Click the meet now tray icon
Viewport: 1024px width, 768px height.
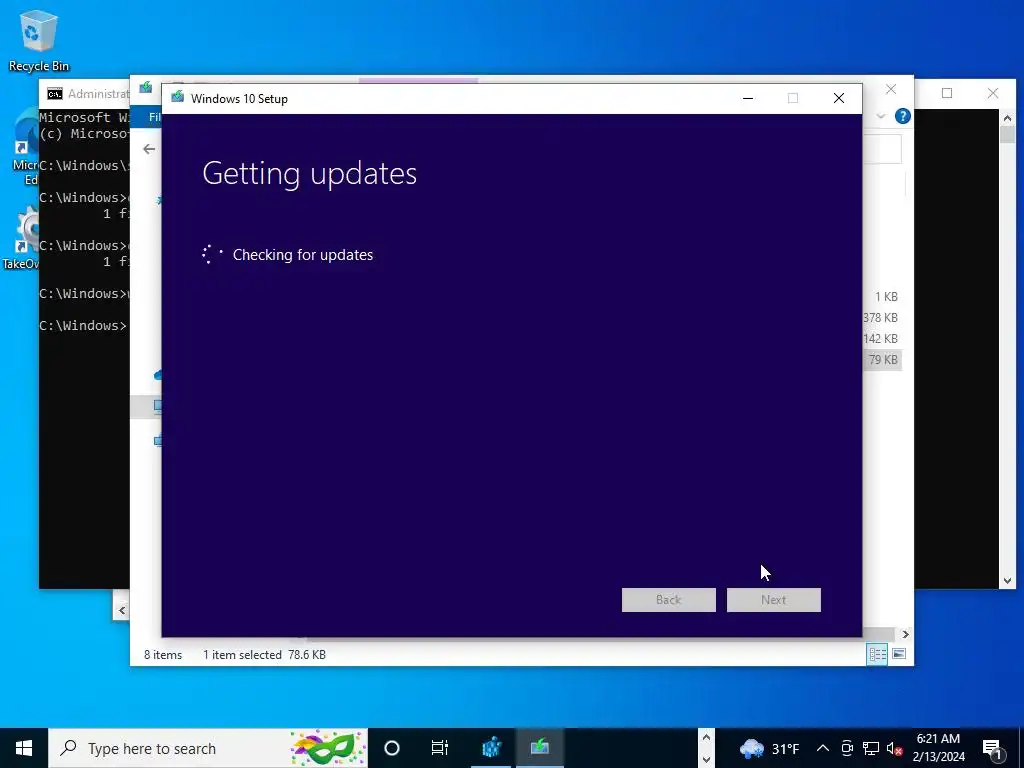[847, 748]
